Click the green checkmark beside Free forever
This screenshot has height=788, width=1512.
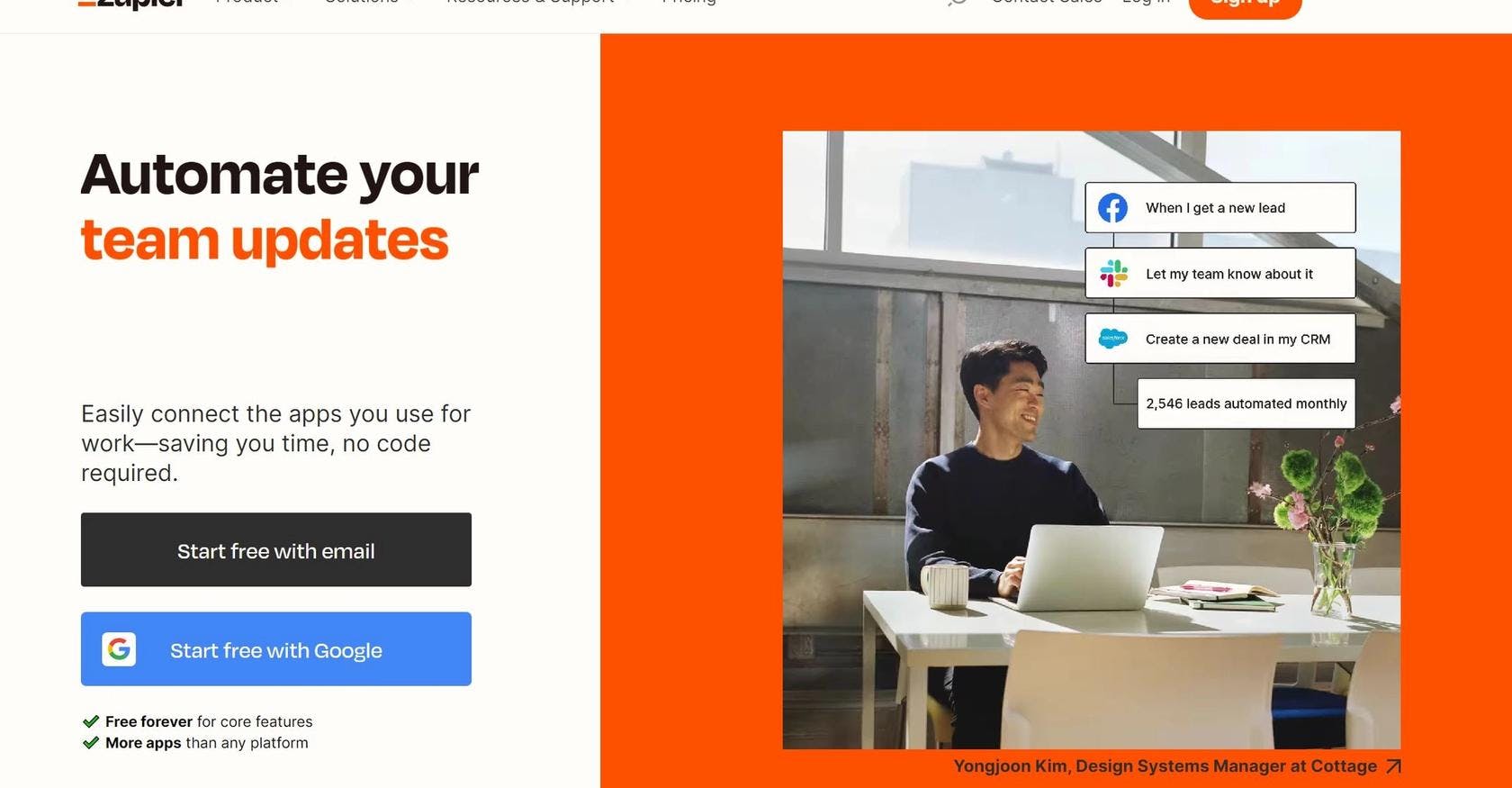(91, 721)
